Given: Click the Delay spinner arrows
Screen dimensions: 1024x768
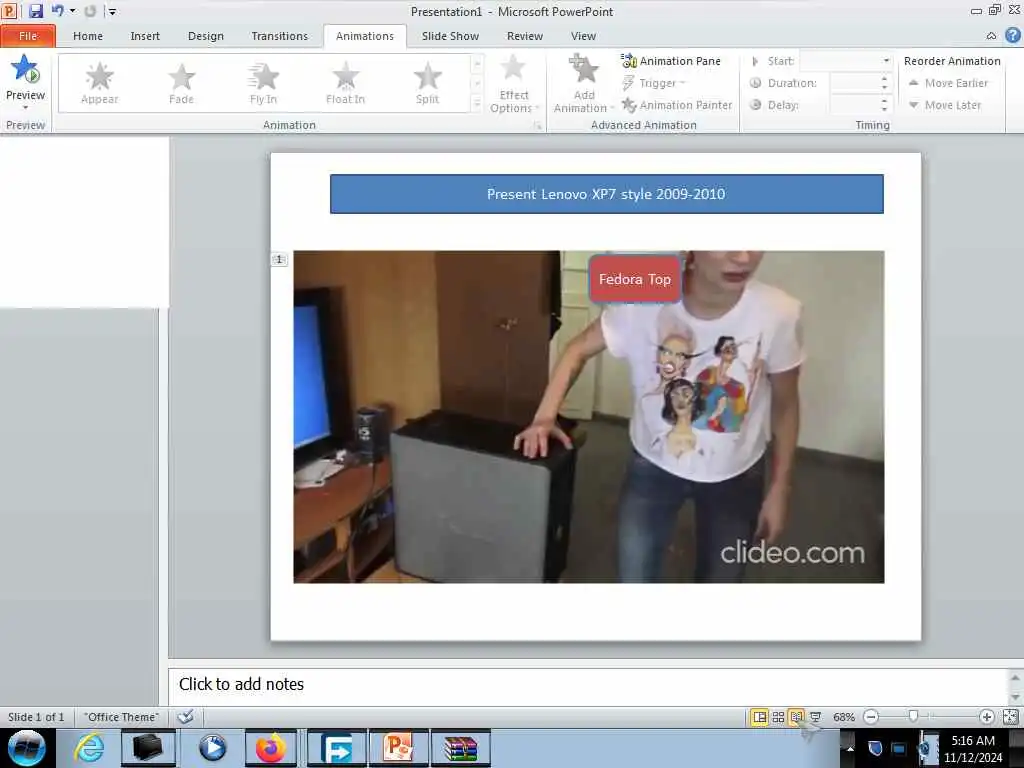Looking at the screenshot, I should pos(885,104).
